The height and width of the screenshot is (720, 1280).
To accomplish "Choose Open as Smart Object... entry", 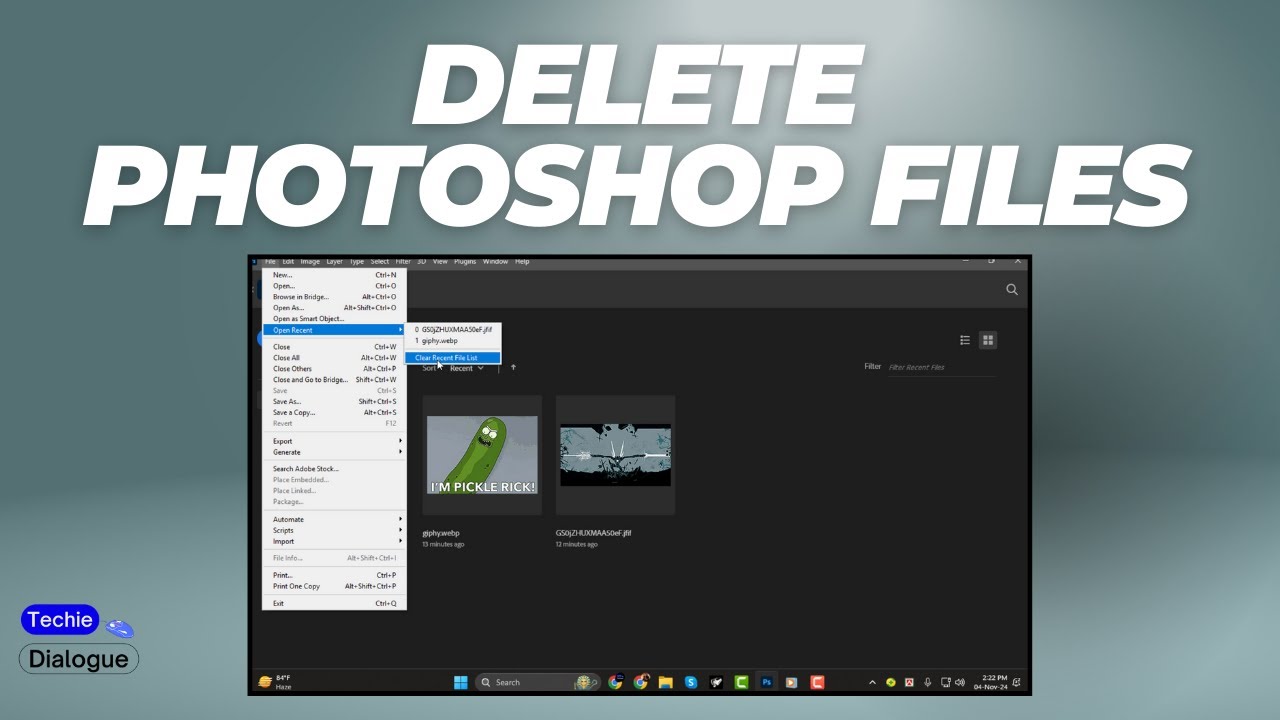I will 334,319.
